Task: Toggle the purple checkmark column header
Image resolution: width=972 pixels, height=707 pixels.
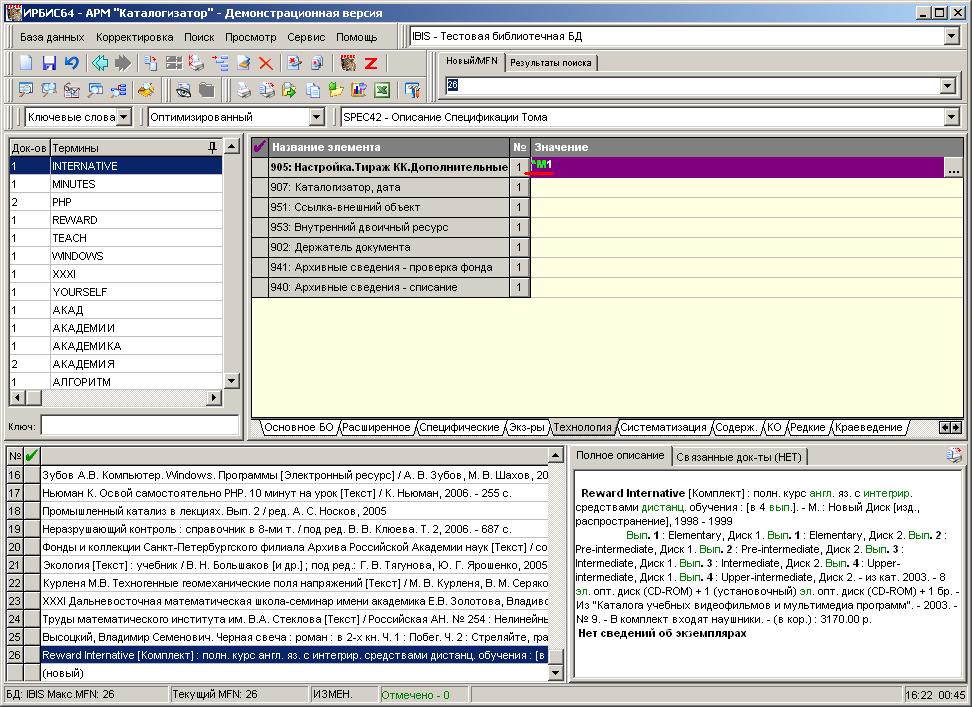Action: 260,147
